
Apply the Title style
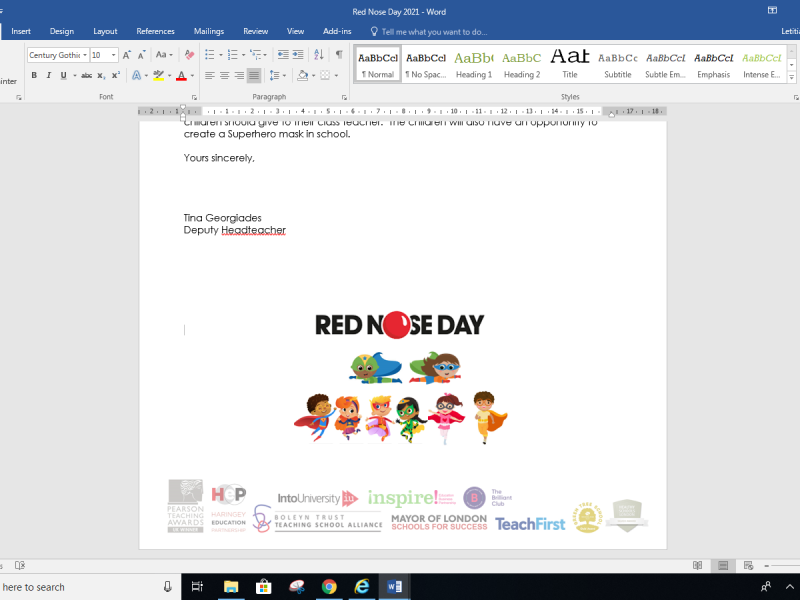pyautogui.click(x=569, y=63)
